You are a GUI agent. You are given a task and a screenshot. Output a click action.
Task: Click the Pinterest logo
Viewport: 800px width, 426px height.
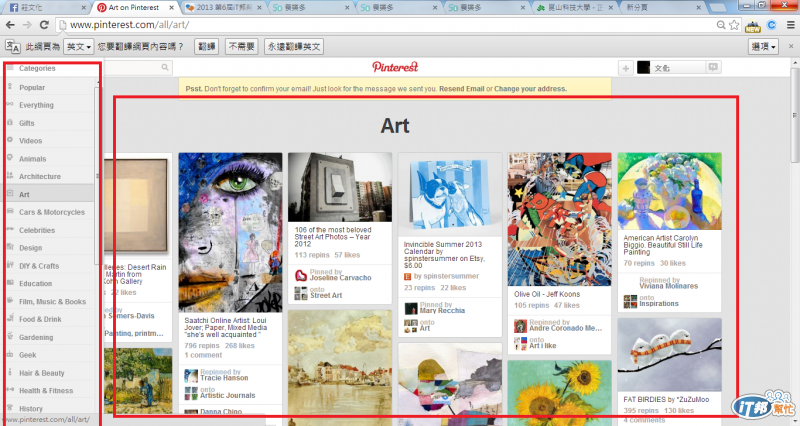[395, 67]
